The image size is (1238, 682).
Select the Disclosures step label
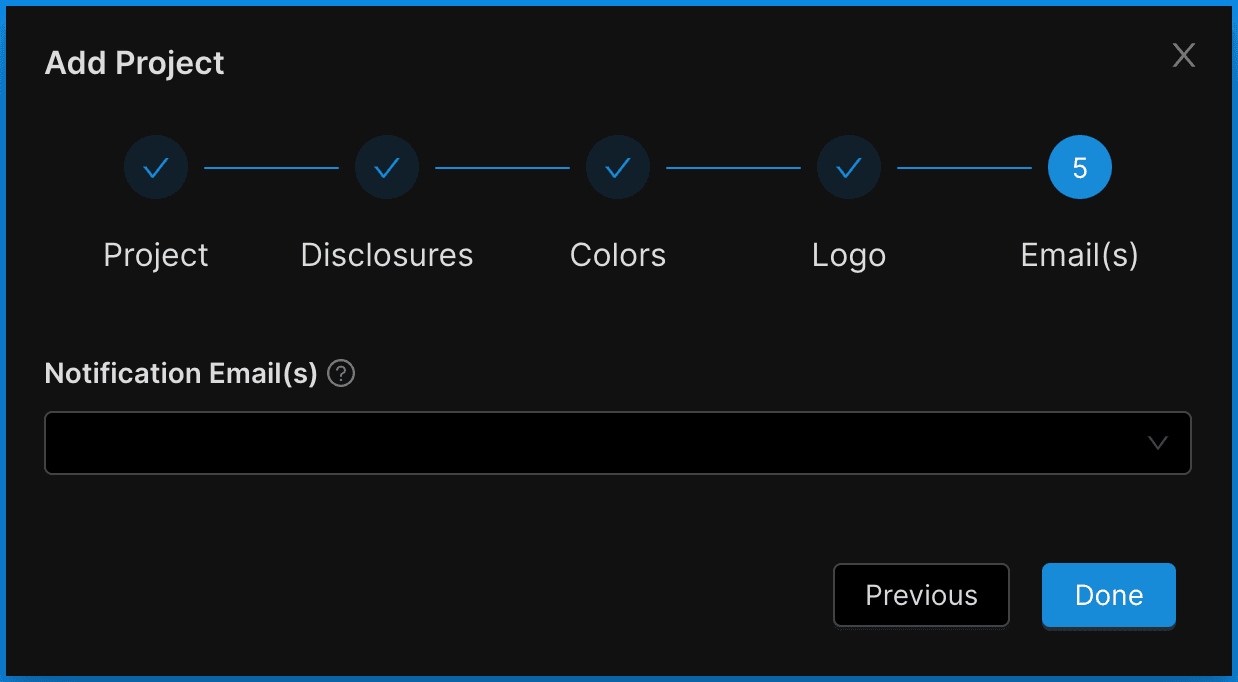click(x=387, y=255)
